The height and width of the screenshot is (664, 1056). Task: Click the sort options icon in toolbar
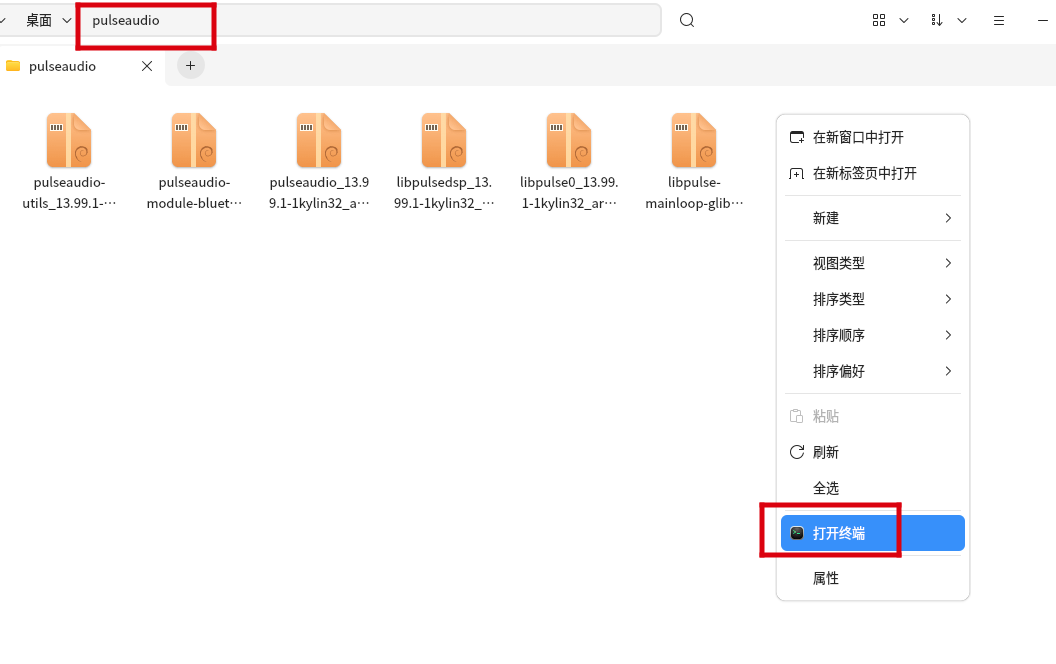(x=937, y=19)
